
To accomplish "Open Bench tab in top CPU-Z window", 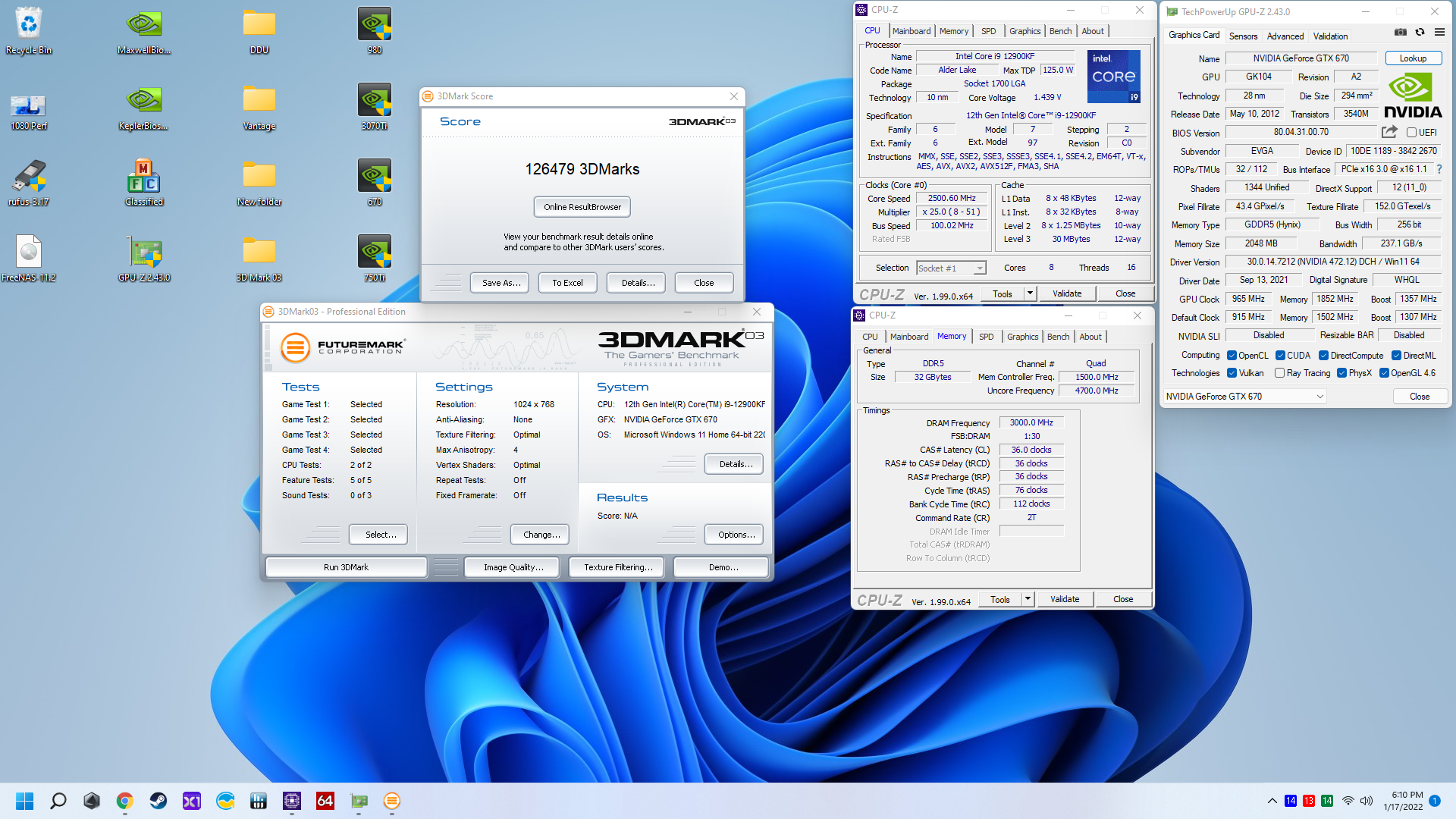I will [1061, 31].
